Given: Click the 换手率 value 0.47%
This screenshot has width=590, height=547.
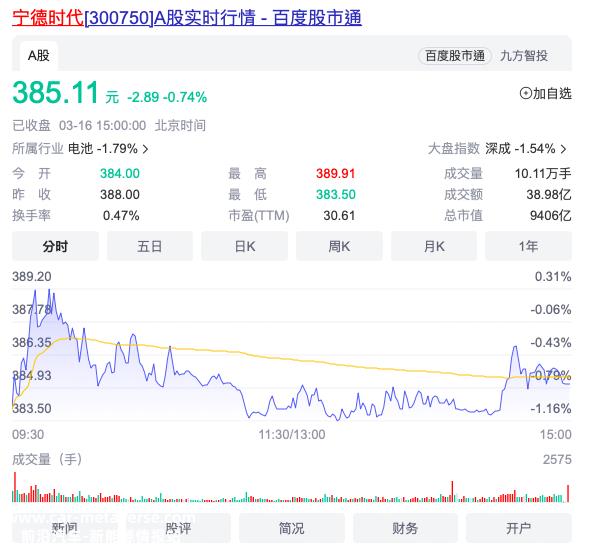Looking at the screenshot, I should (121, 216).
